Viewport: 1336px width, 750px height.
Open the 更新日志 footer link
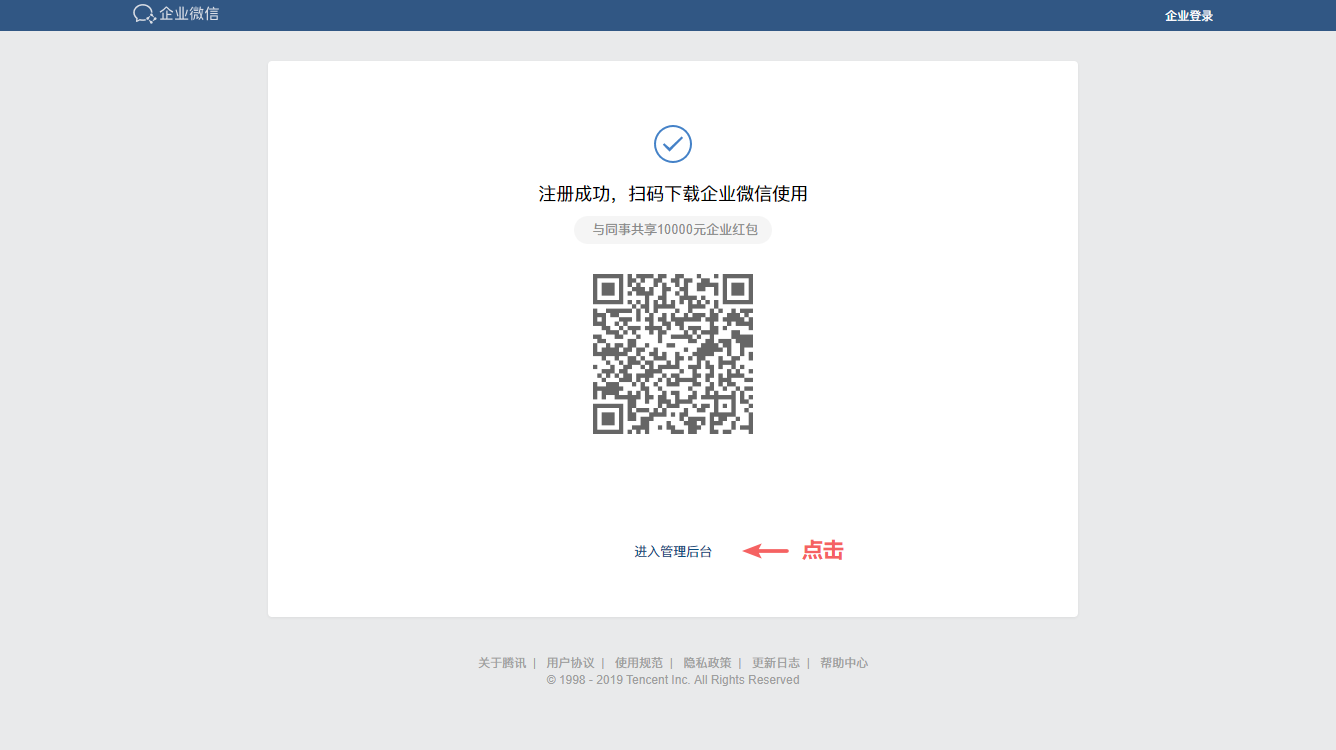coord(776,663)
